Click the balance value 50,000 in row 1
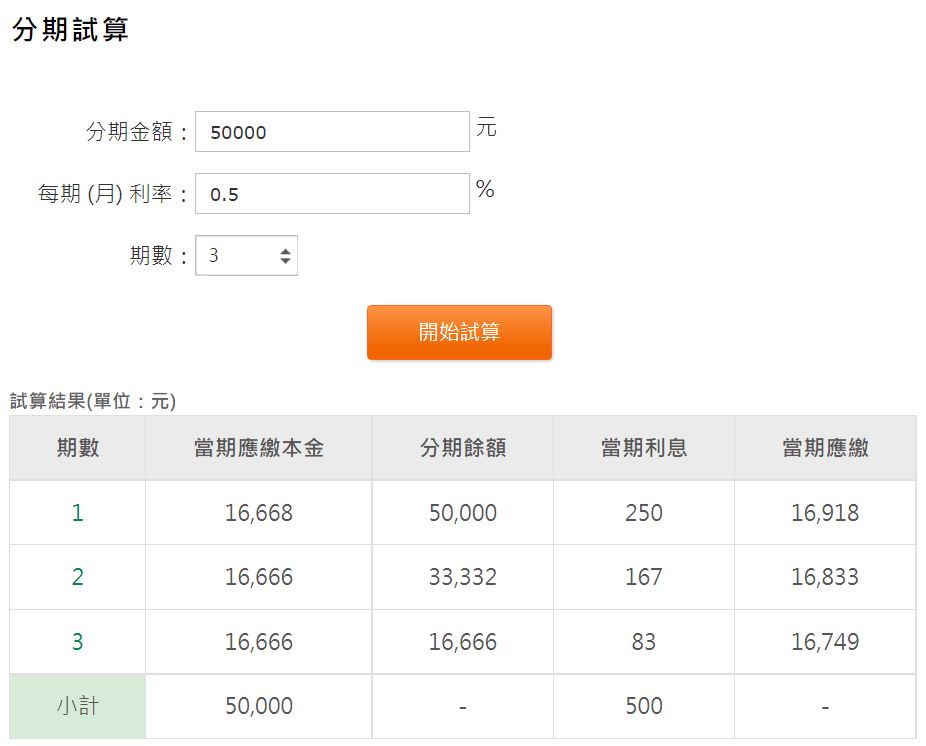 [462, 513]
